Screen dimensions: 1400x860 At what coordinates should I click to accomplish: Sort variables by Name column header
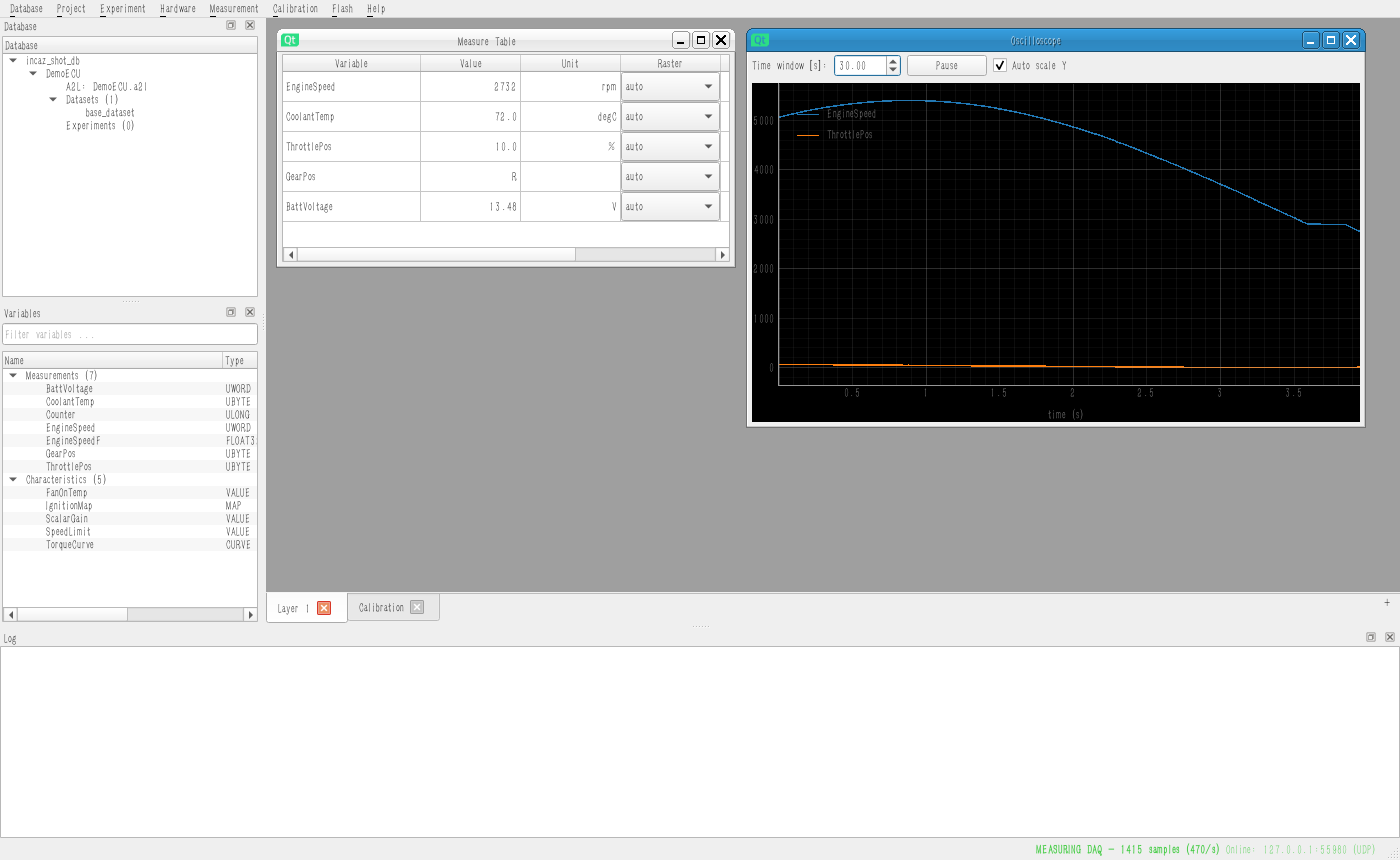coord(112,360)
